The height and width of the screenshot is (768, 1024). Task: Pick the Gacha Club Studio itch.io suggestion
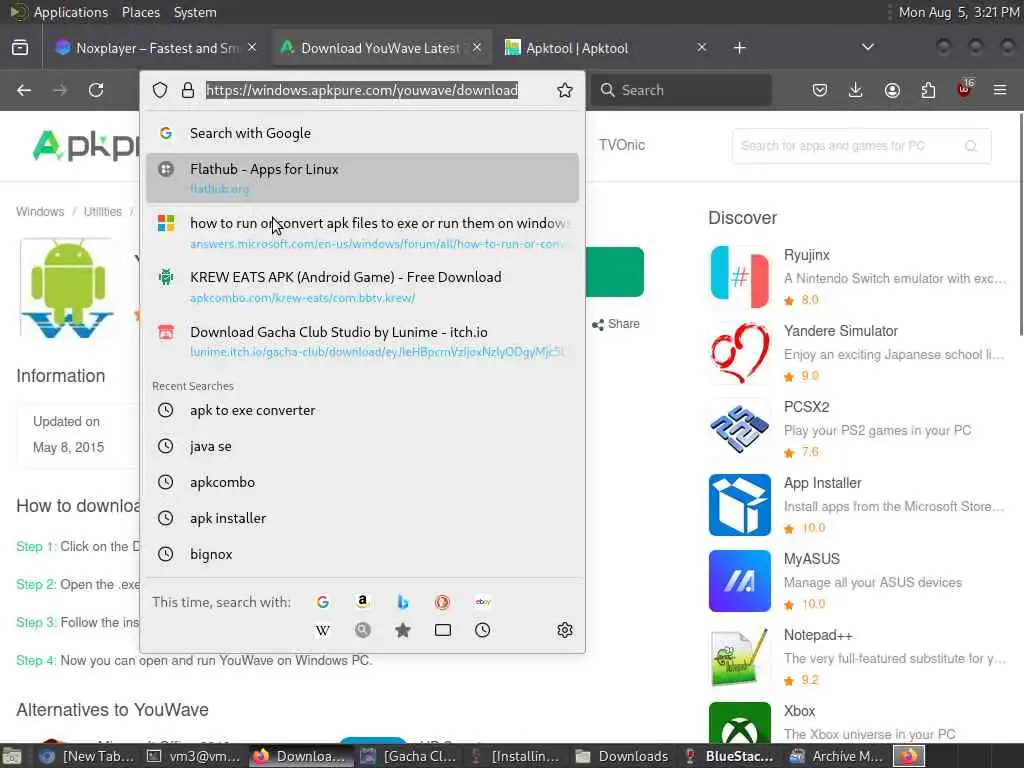point(362,341)
